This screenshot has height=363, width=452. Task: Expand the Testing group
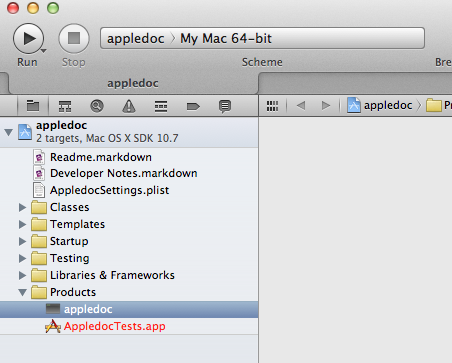(x=22, y=258)
